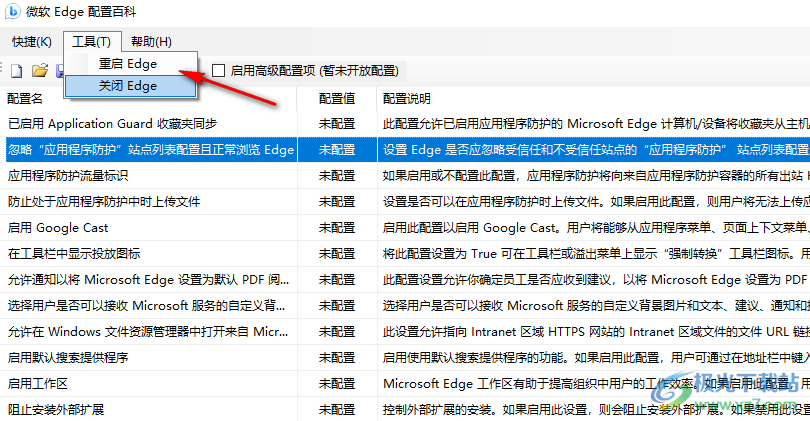810x421 pixels.
Task: Click 未配置 value for 应用程序防护流量标识
Action: [x=337, y=176]
